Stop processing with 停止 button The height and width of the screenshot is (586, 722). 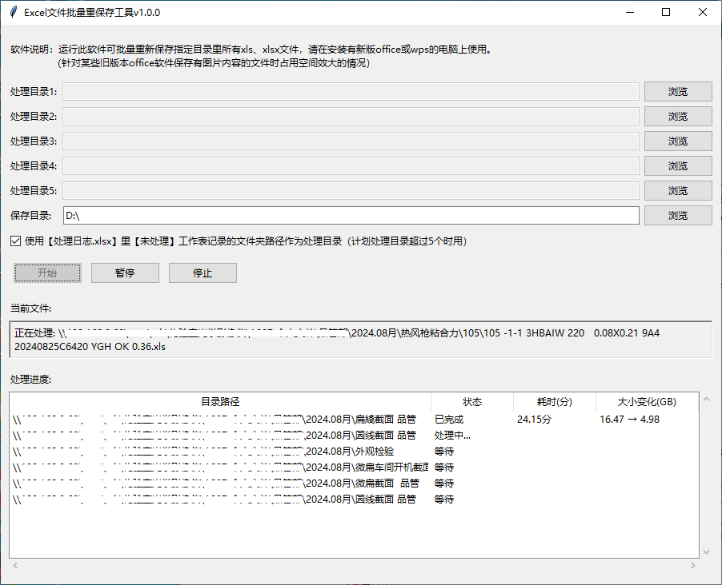203,273
